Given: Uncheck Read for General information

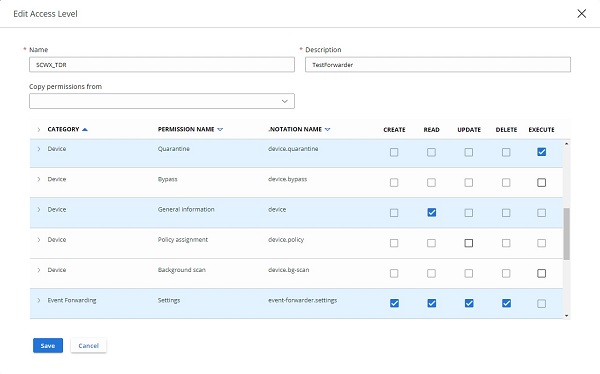Looking at the screenshot, I should pyautogui.click(x=432, y=212).
